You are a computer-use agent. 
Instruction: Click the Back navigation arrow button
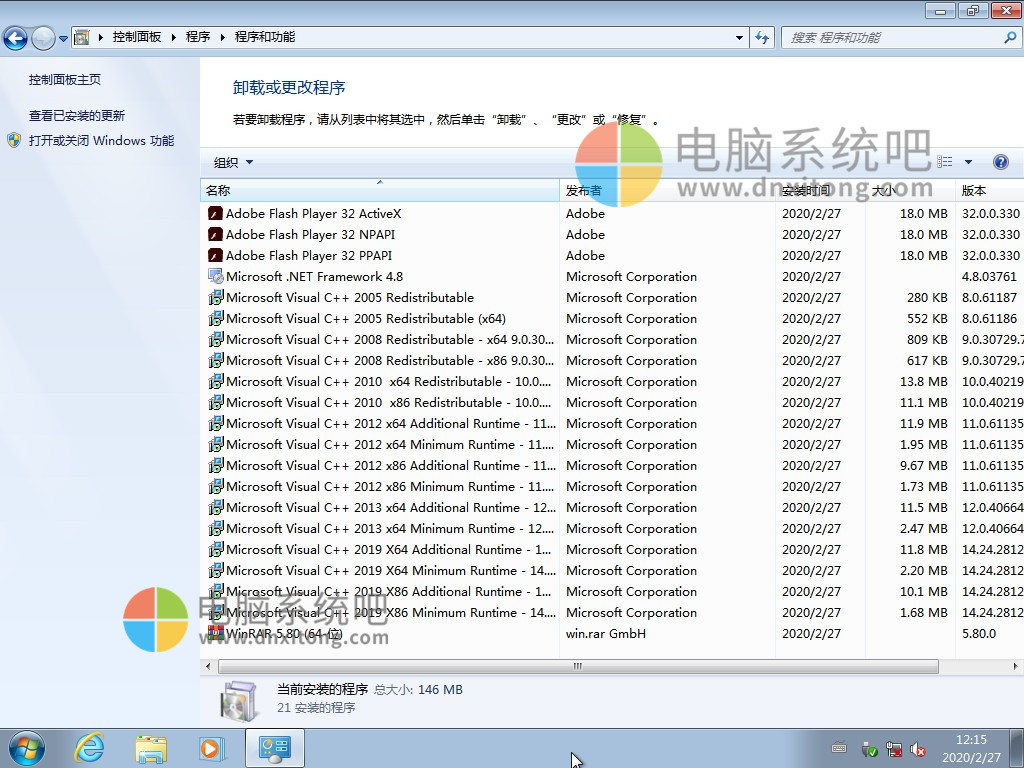coord(16,38)
